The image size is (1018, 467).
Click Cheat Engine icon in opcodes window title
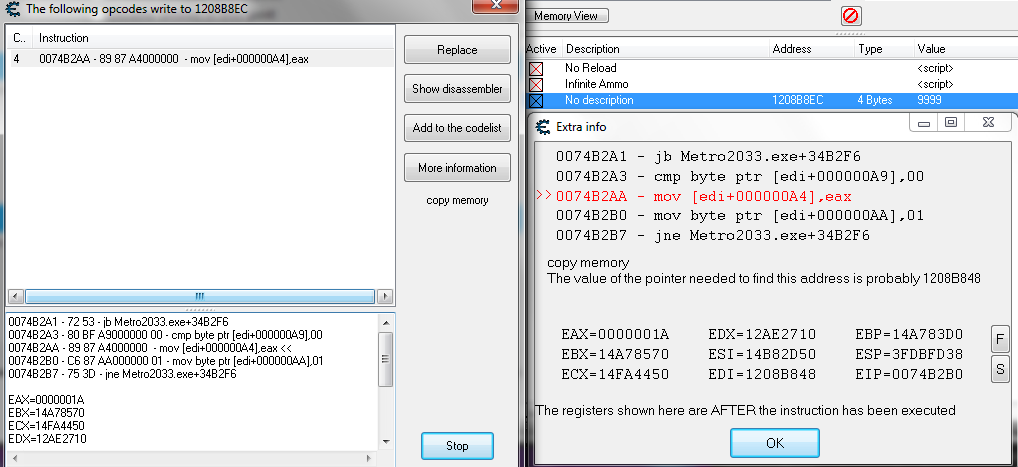pyautogui.click(x=12, y=8)
